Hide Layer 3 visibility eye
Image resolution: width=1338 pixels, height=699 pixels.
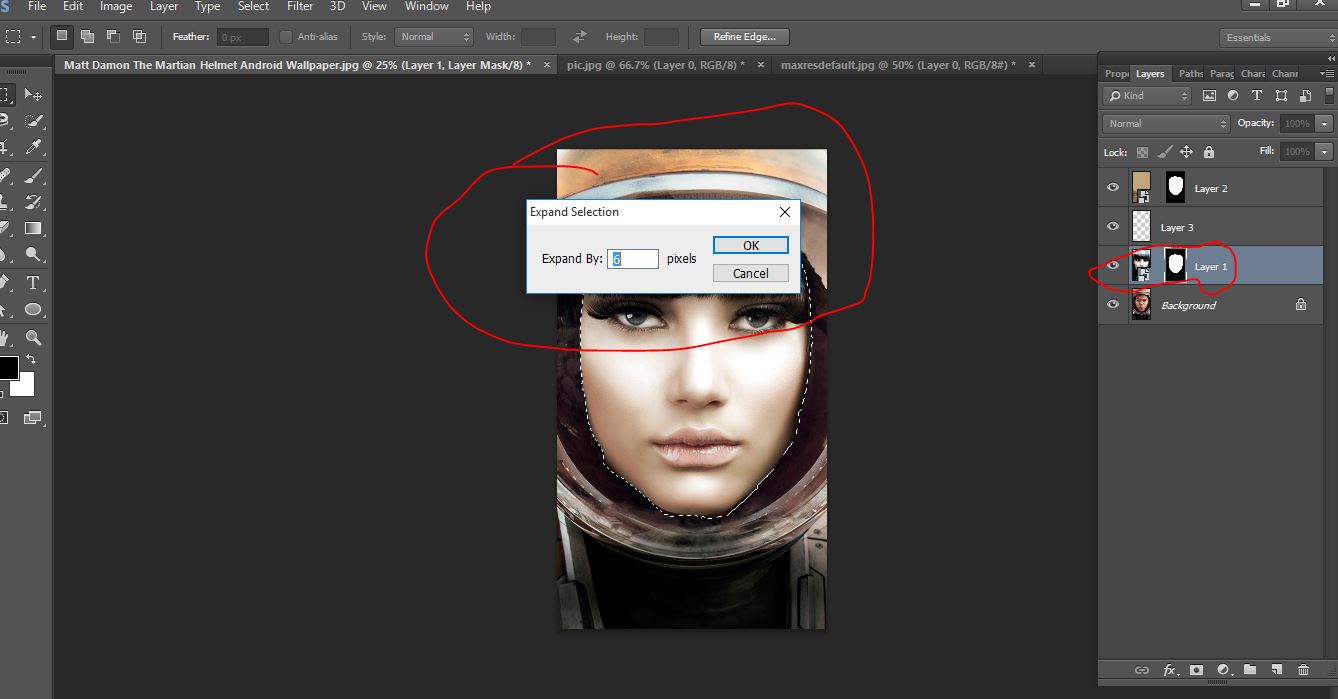coord(1113,227)
